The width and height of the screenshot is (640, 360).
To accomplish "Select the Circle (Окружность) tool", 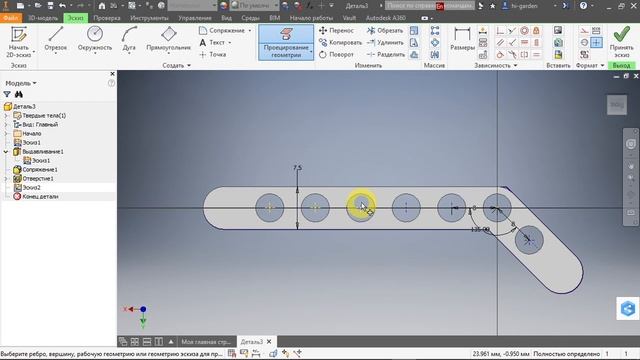I will click(95, 39).
